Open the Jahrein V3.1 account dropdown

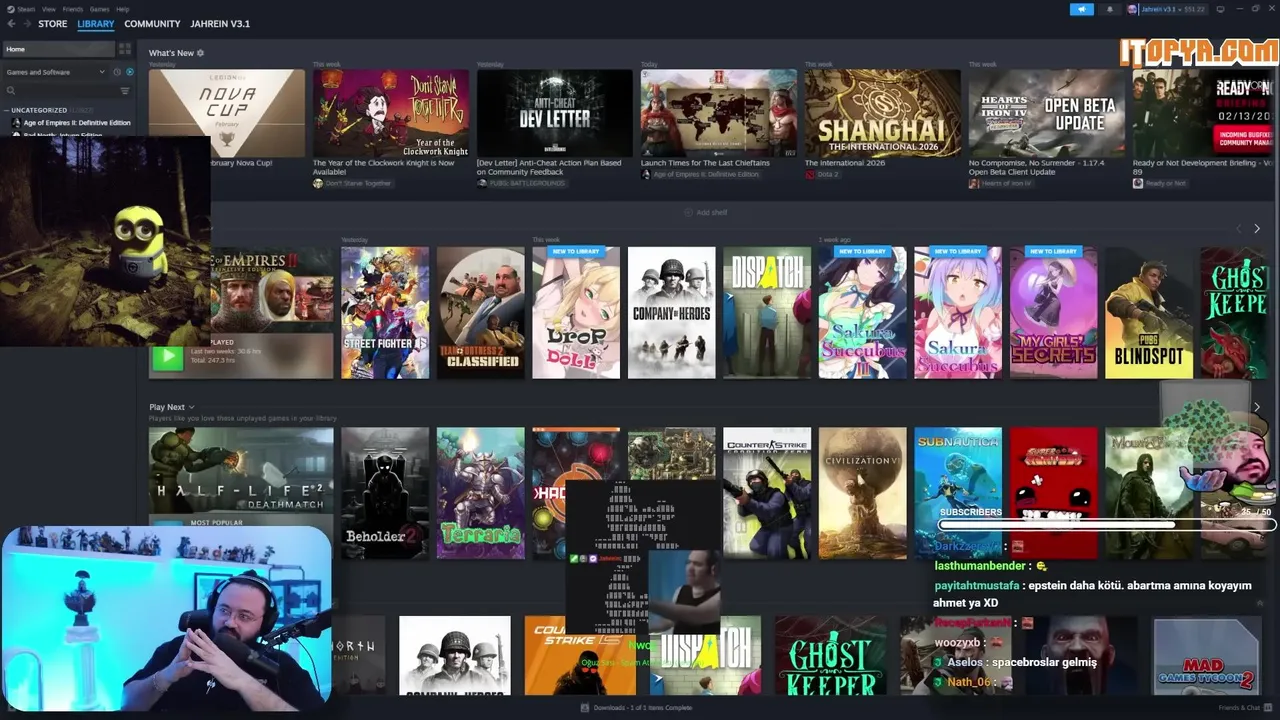1166,9
